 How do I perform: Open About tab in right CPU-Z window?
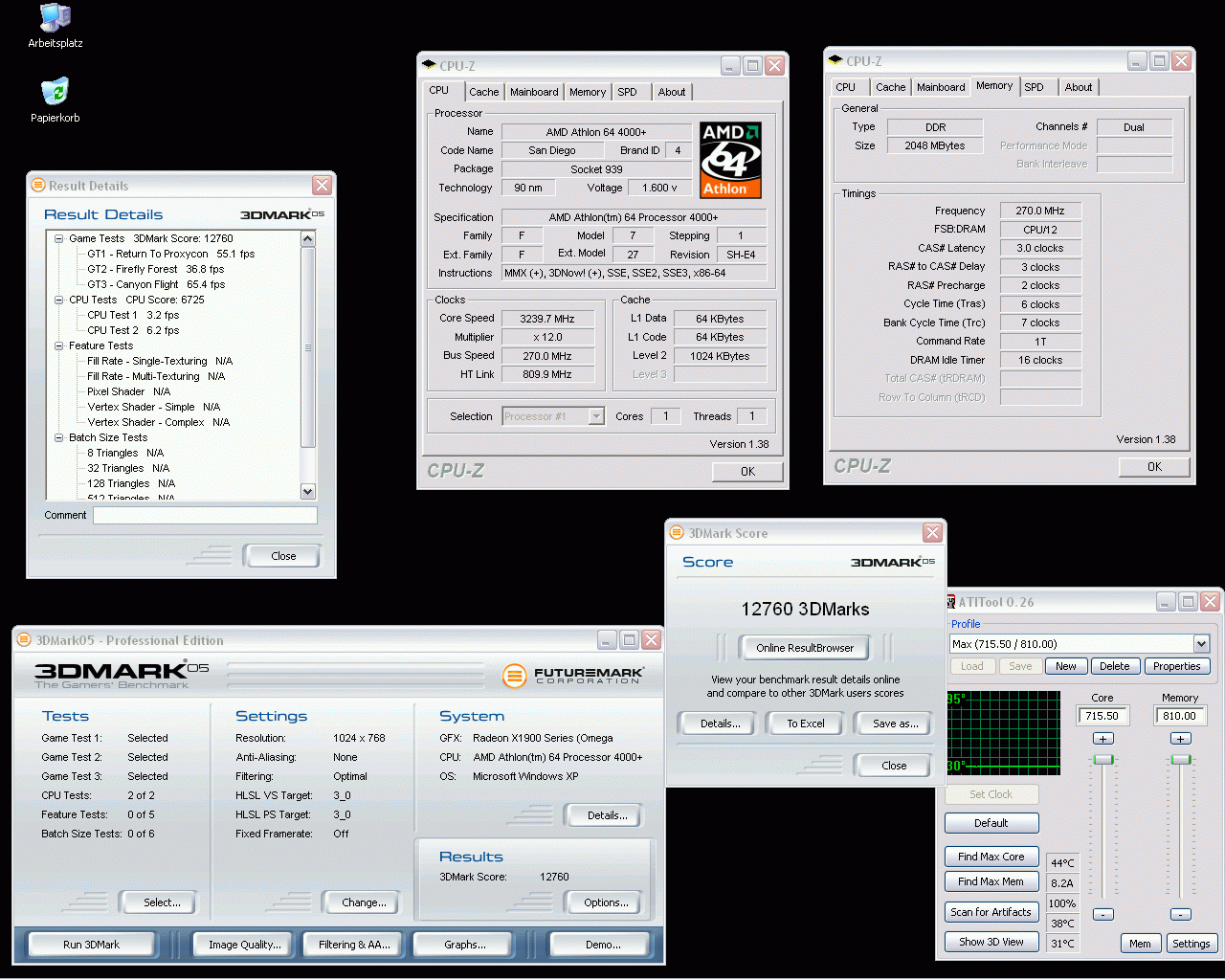[x=1079, y=87]
